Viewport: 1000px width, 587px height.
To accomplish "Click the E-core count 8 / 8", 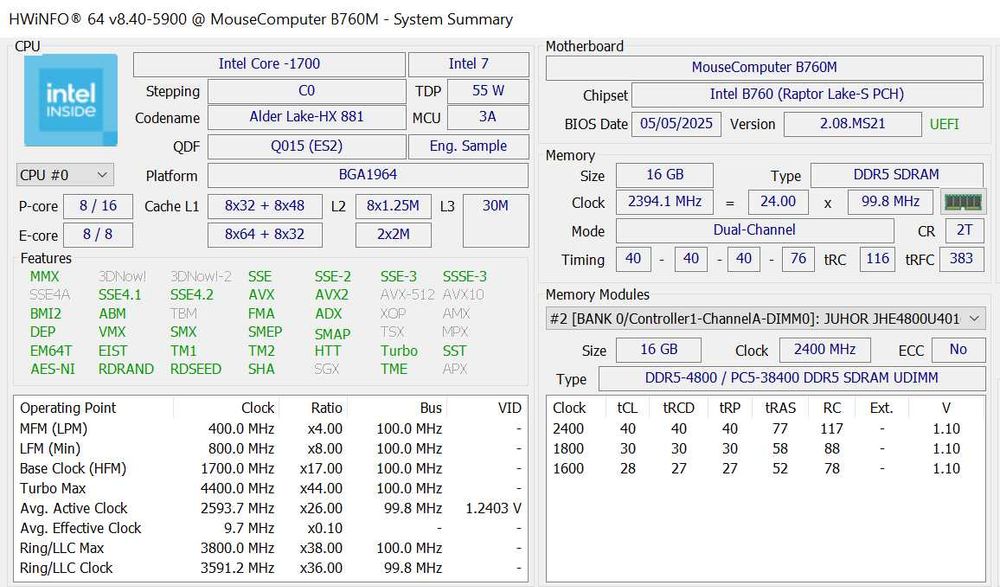I will click(98, 235).
